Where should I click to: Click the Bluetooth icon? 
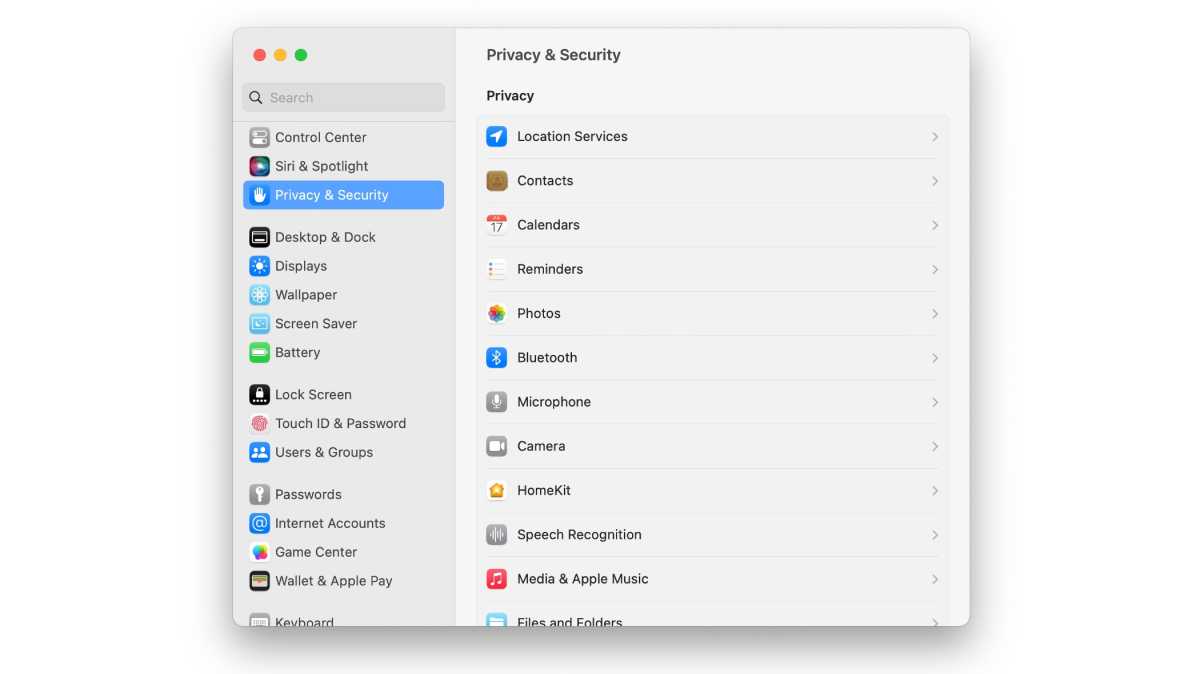pos(496,358)
